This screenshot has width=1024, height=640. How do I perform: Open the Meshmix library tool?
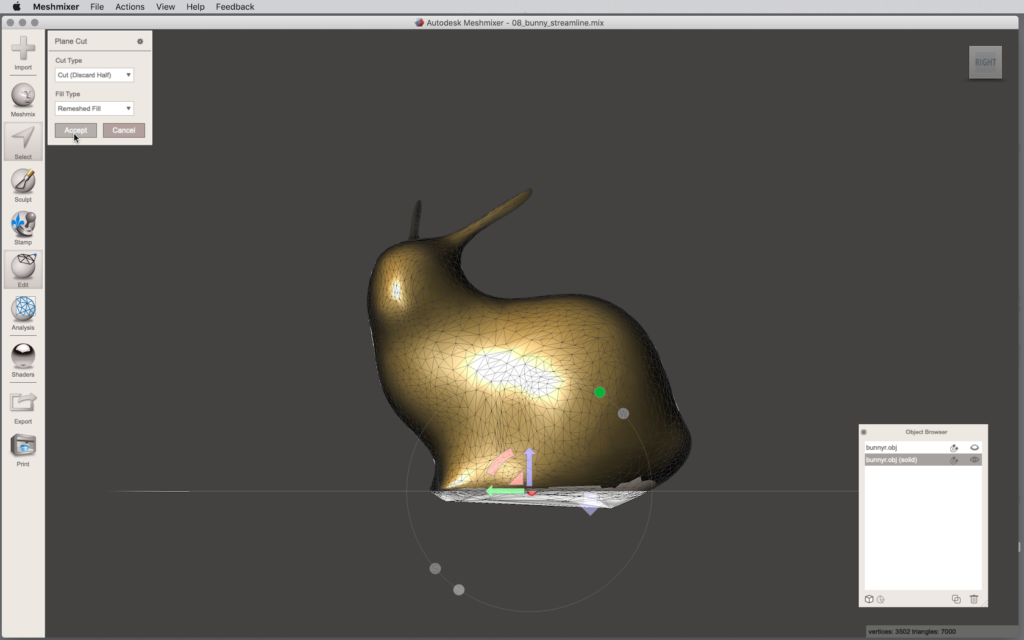pos(23,96)
